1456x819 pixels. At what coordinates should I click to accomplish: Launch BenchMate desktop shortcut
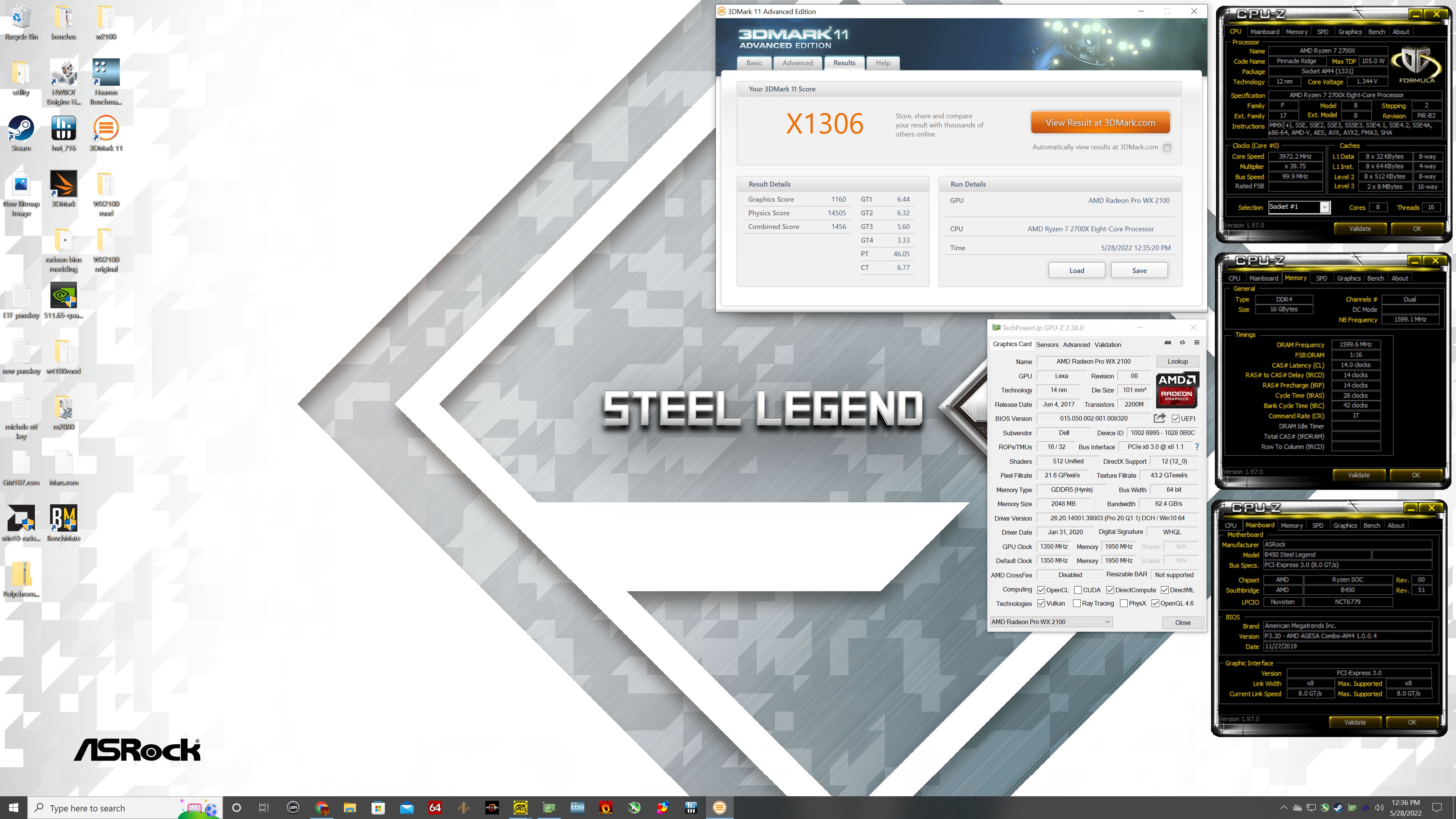click(x=63, y=523)
